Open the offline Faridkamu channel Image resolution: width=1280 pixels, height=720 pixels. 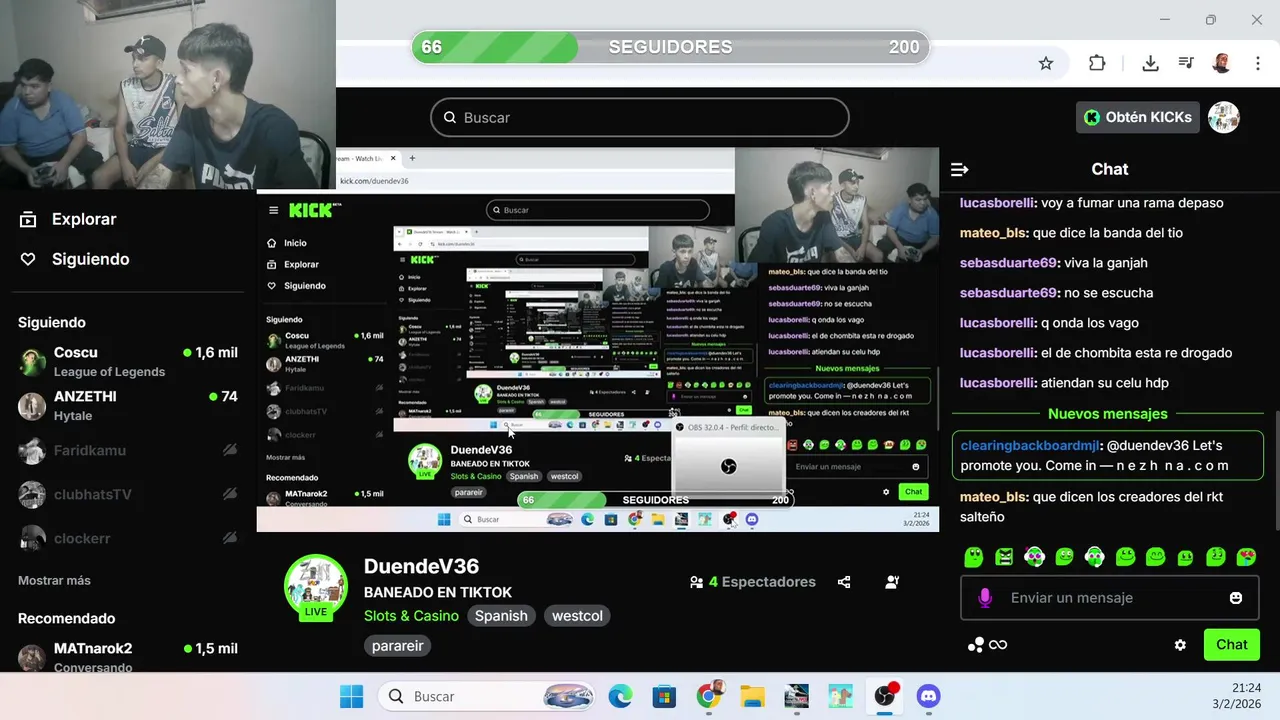coord(128,450)
